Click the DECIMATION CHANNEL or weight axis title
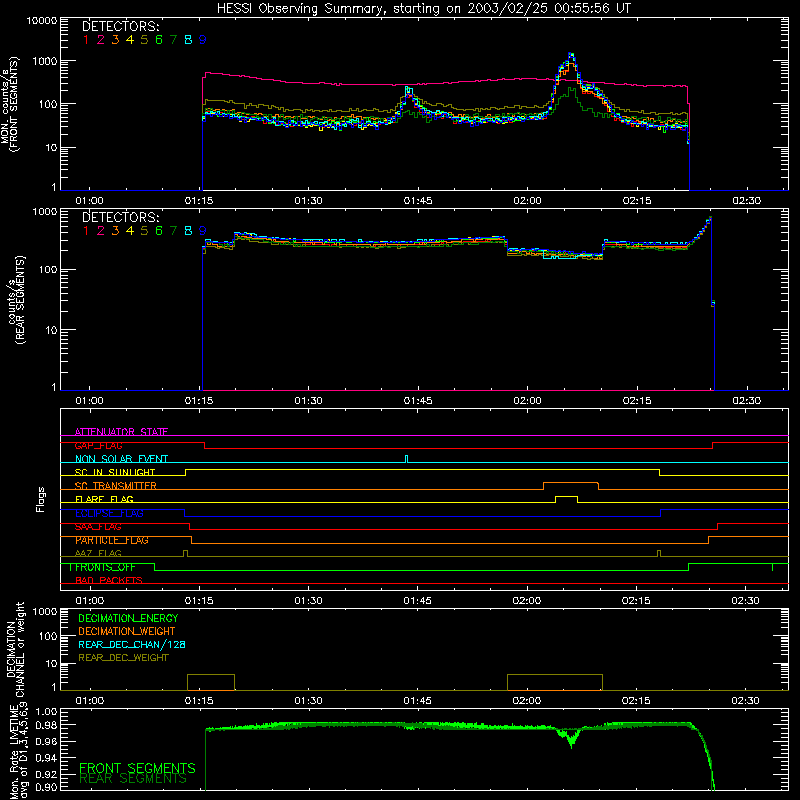The height and width of the screenshot is (800, 800). point(15,649)
